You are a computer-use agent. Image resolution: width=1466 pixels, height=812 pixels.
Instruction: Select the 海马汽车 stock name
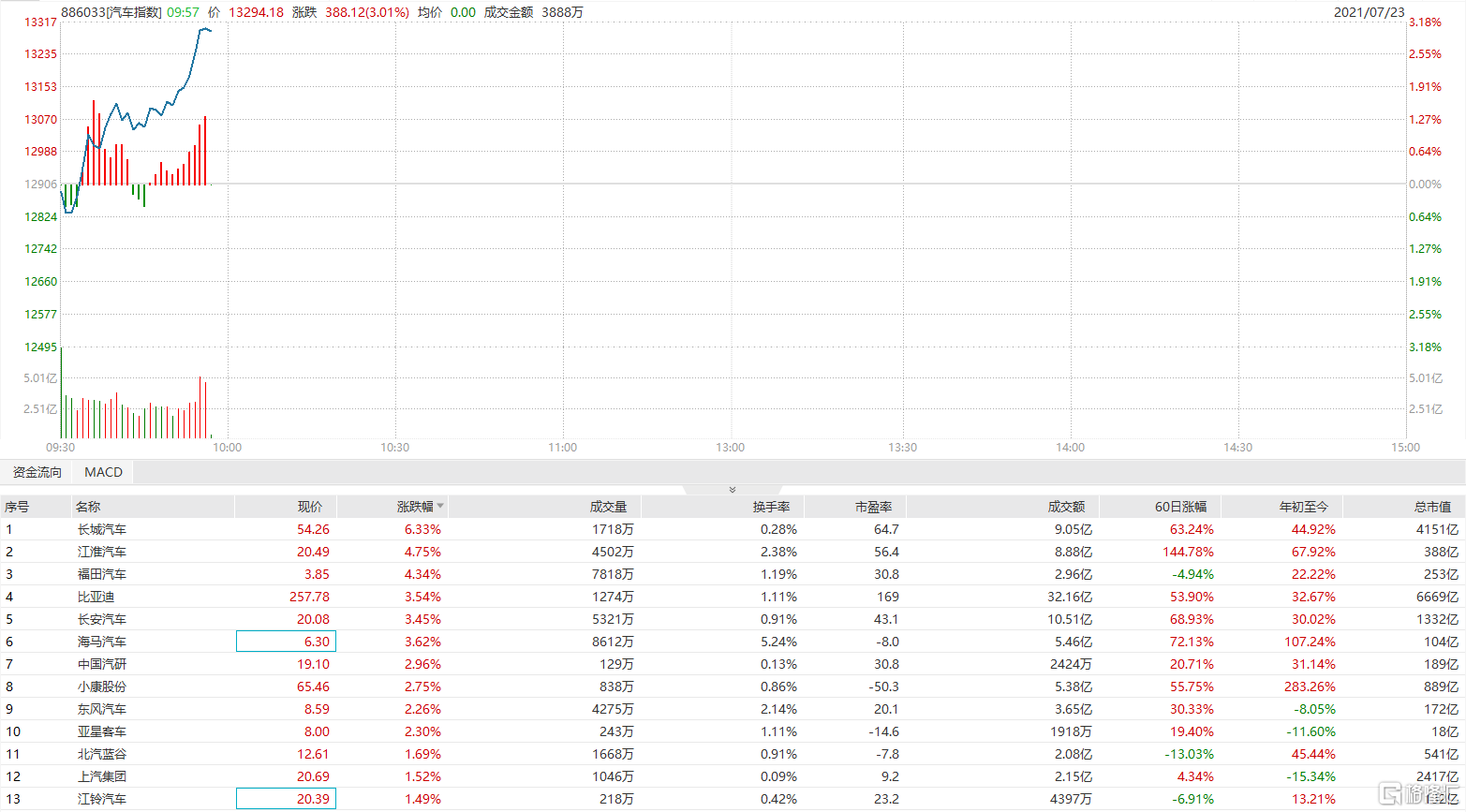(101, 642)
